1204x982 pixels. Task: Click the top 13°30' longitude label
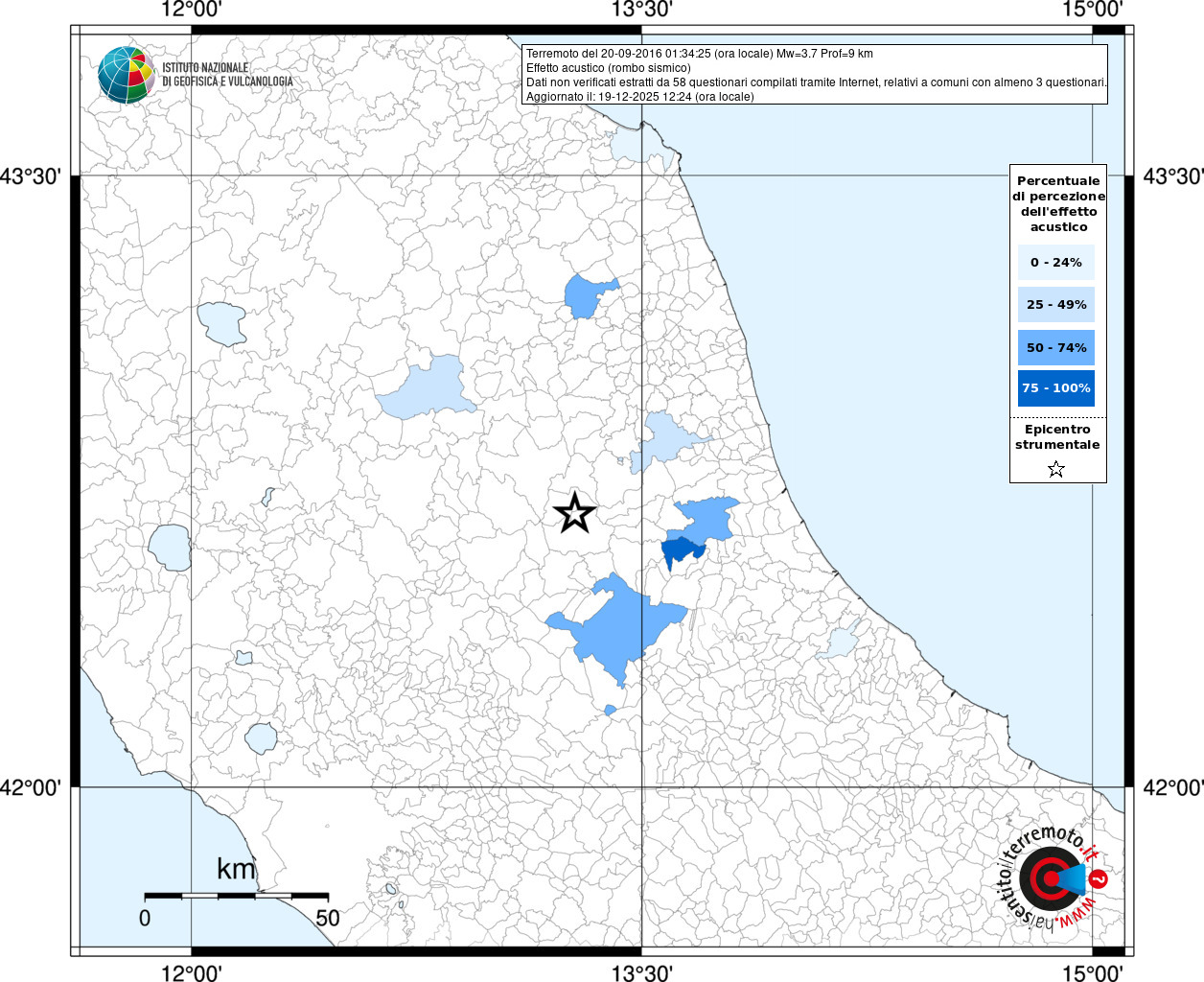[642, 10]
